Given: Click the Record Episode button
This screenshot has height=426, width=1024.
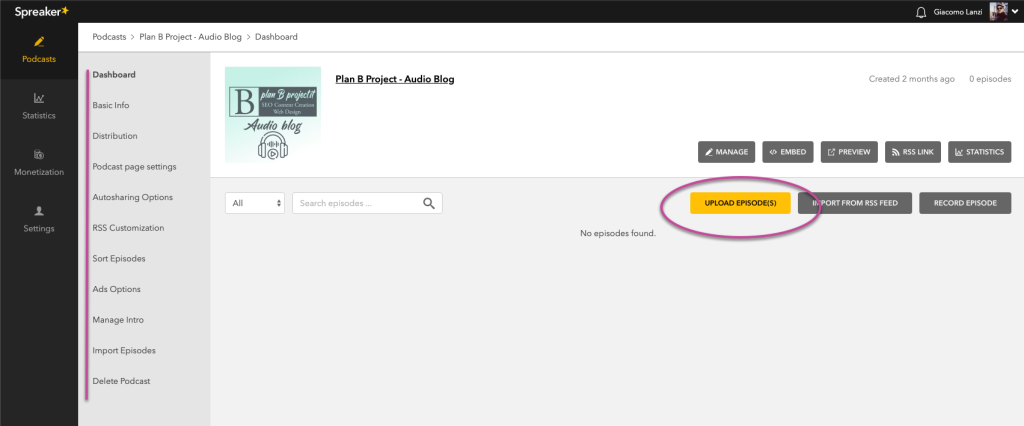Looking at the screenshot, I should click(x=965, y=203).
